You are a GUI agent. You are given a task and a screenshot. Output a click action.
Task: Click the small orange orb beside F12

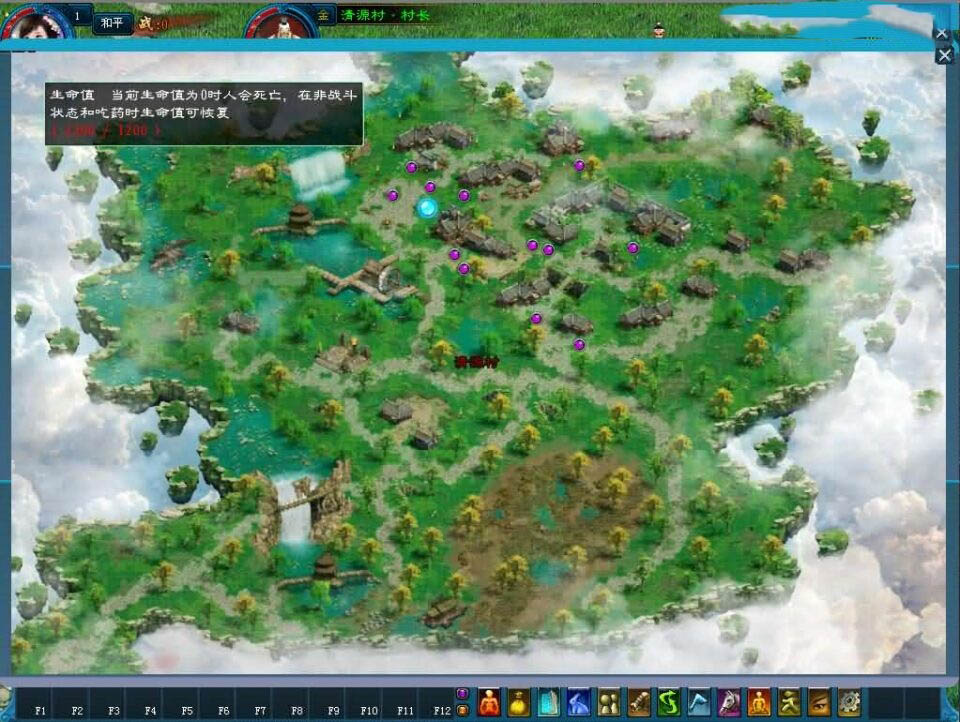463,710
